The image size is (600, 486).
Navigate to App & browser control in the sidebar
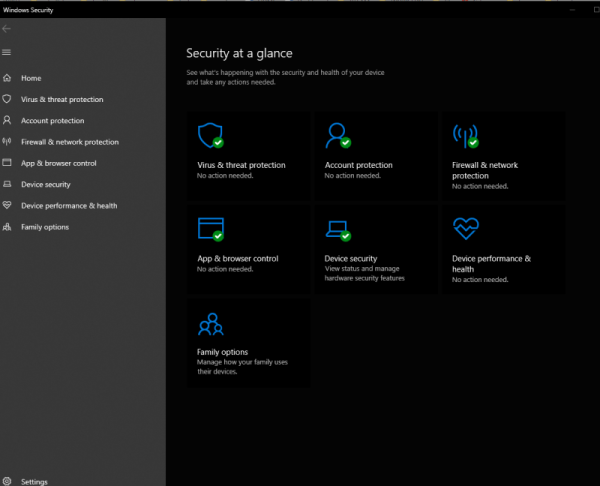pos(58,163)
